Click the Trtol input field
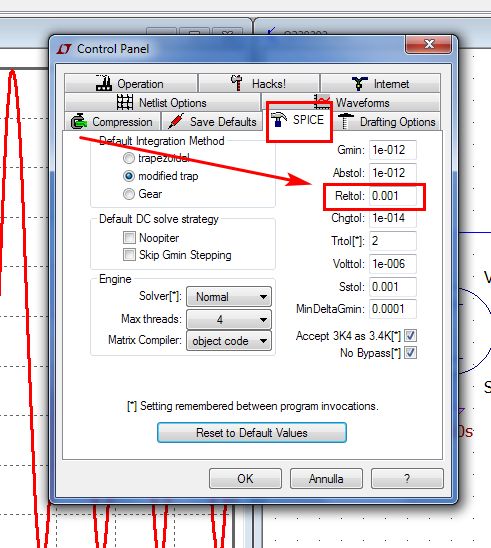491x548 pixels. [x=392, y=241]
